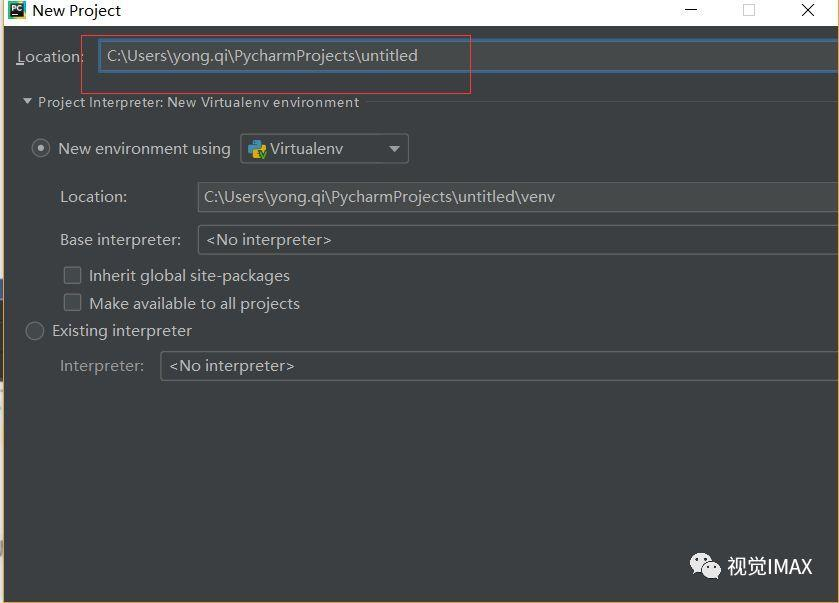
Task: Tick 'Make available to all projects' checkbox
Action: point(72,302)
